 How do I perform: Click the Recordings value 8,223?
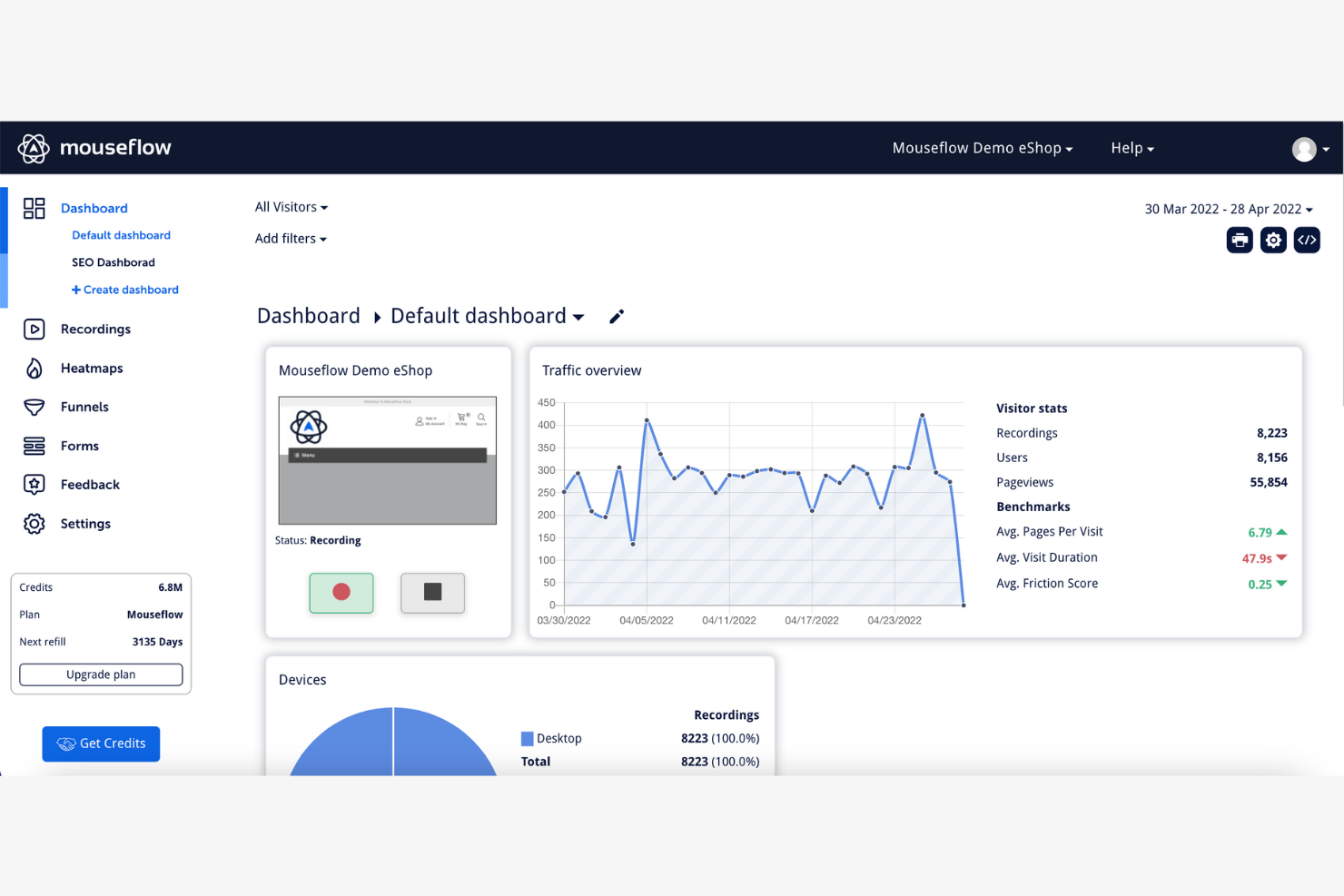click(x=1272, y=433)
